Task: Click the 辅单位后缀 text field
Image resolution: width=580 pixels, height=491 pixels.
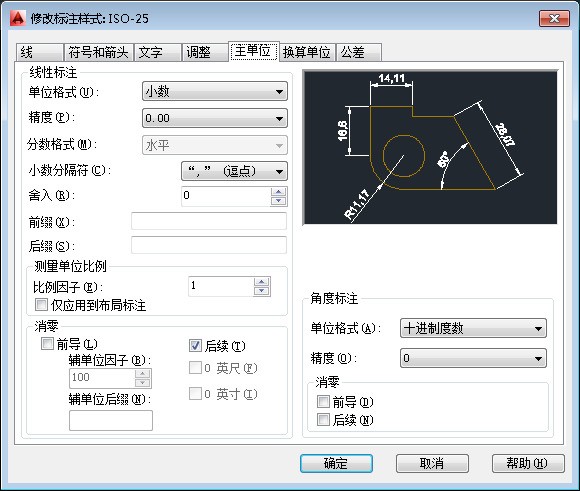Action: click(x=111, y=420)
